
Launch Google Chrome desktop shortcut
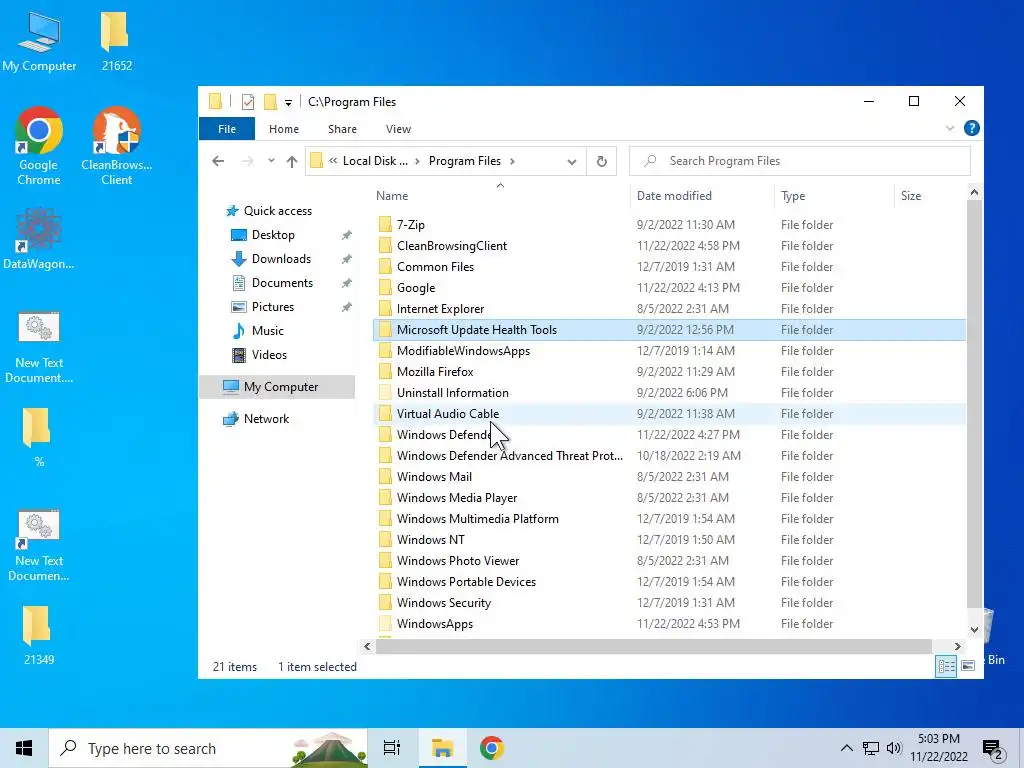39,146
